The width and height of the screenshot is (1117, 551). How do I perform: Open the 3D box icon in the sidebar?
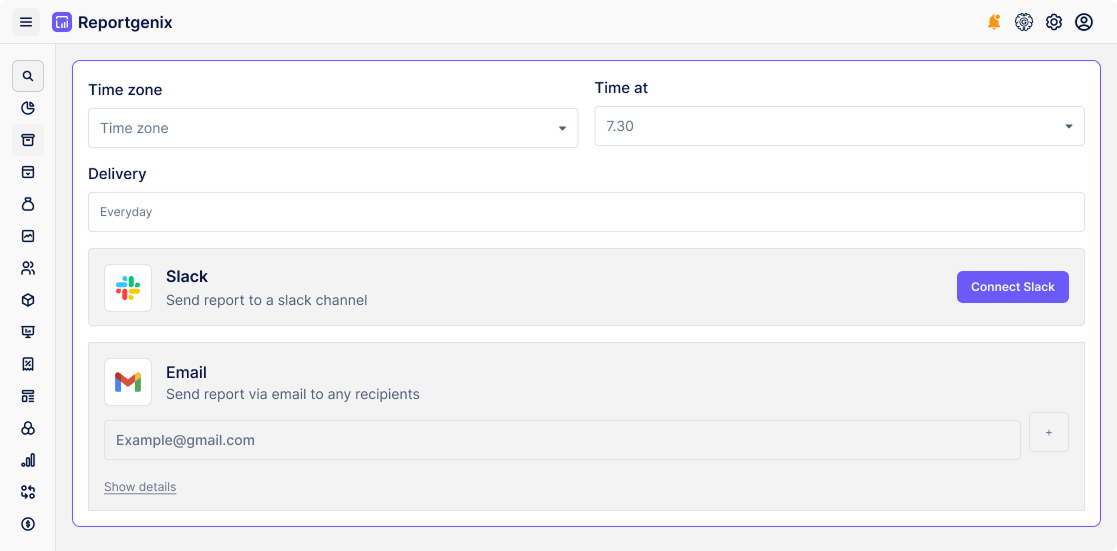[28, 300]
